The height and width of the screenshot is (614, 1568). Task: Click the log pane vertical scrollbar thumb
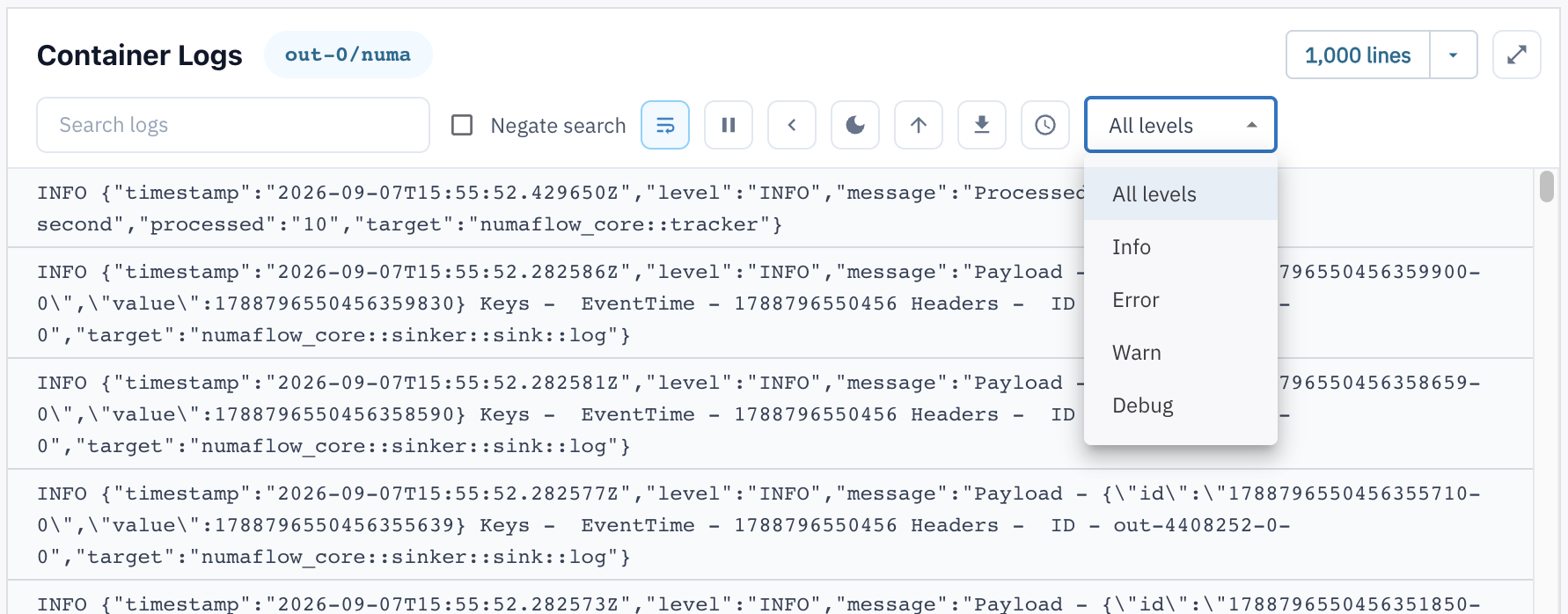click(x=1546, y=186)
